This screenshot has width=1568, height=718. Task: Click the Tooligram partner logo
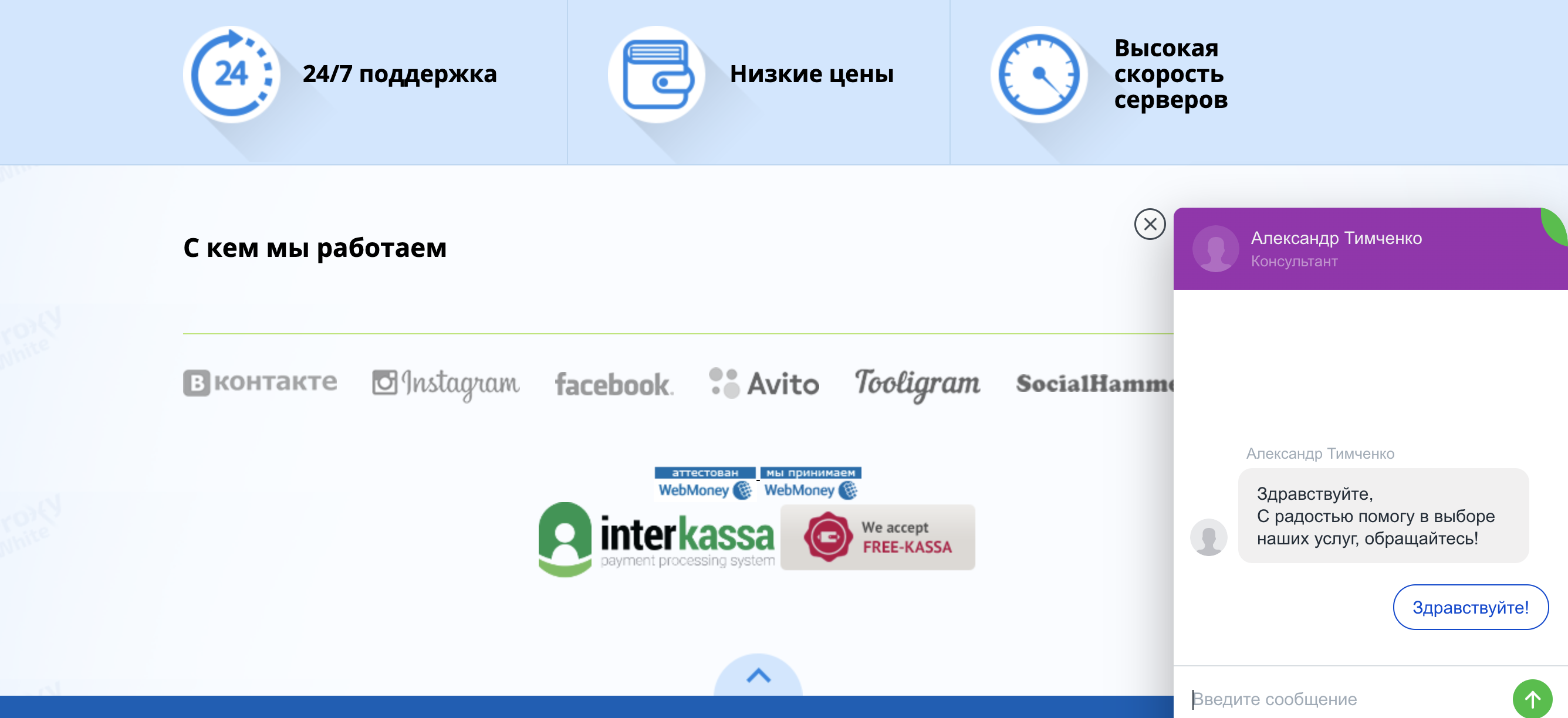(x=917, y=383)
